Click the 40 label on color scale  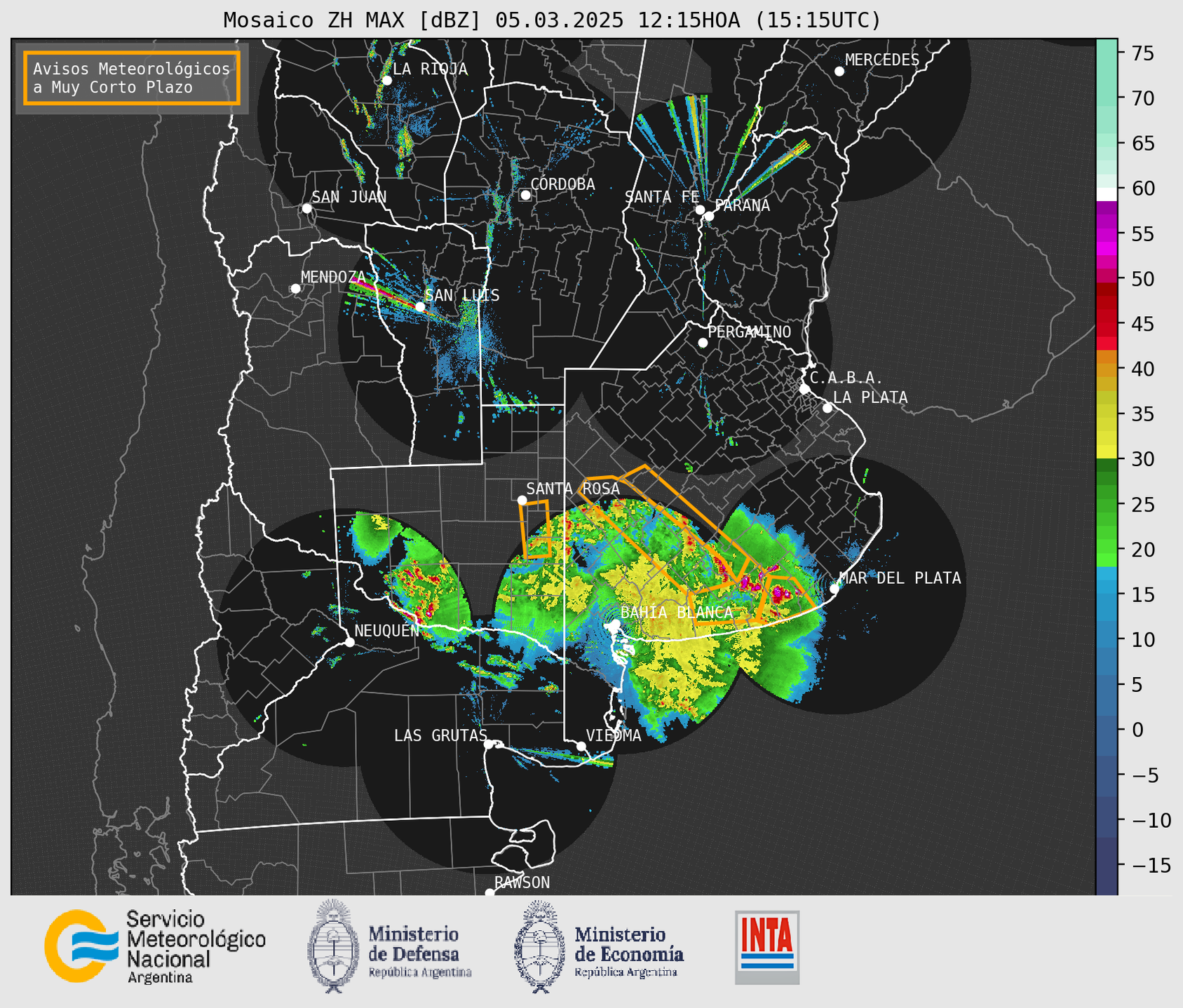(1143, 369)
